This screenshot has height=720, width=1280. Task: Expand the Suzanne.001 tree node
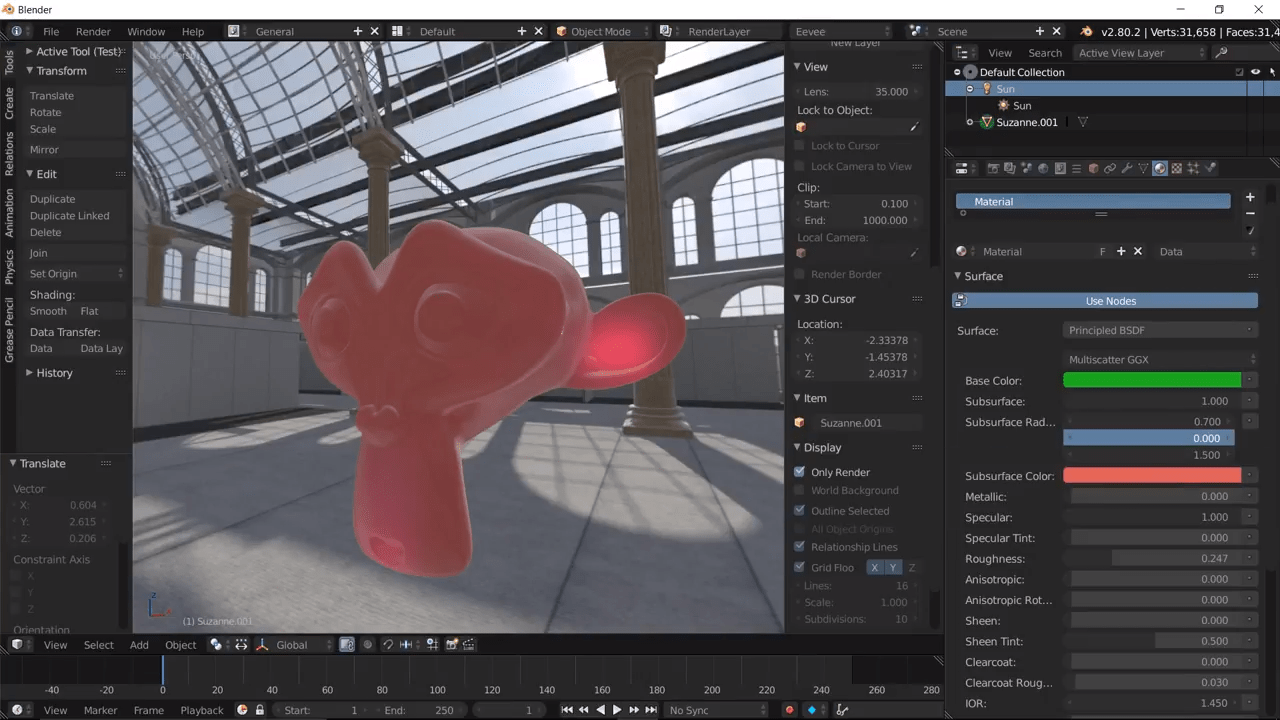point(969,122)
